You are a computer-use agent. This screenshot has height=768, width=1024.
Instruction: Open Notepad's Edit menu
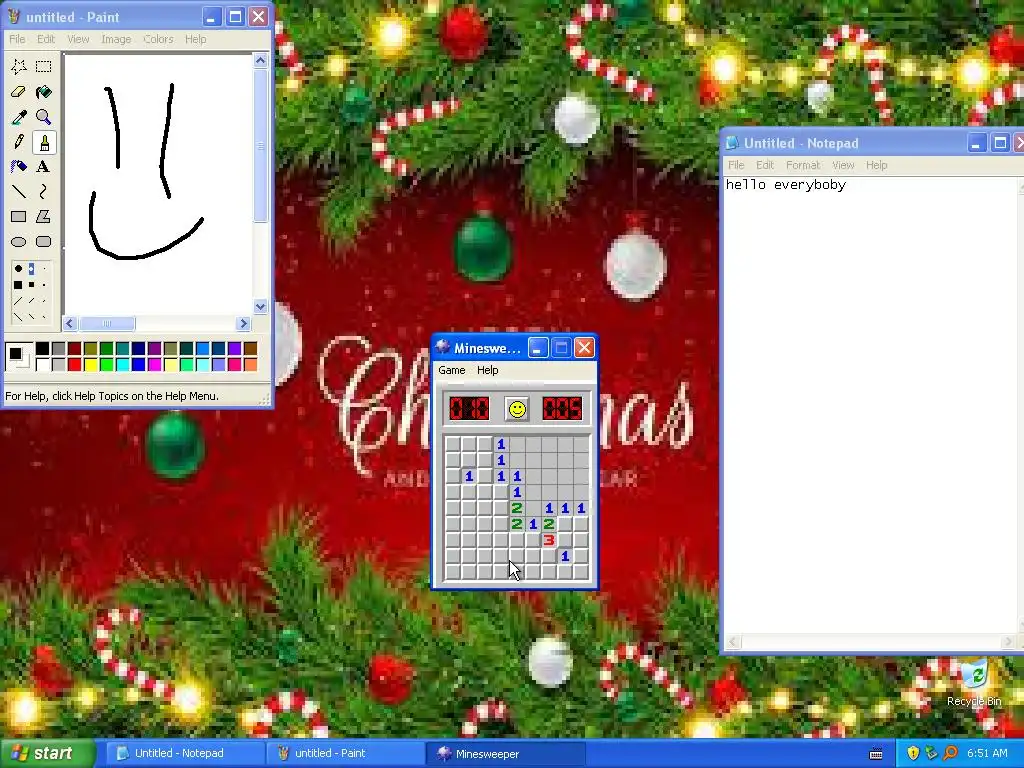(765, 165)
